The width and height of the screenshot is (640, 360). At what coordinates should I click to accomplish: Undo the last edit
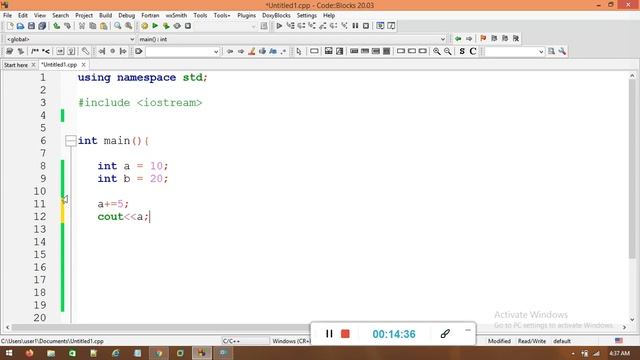(x=57, y=26)
